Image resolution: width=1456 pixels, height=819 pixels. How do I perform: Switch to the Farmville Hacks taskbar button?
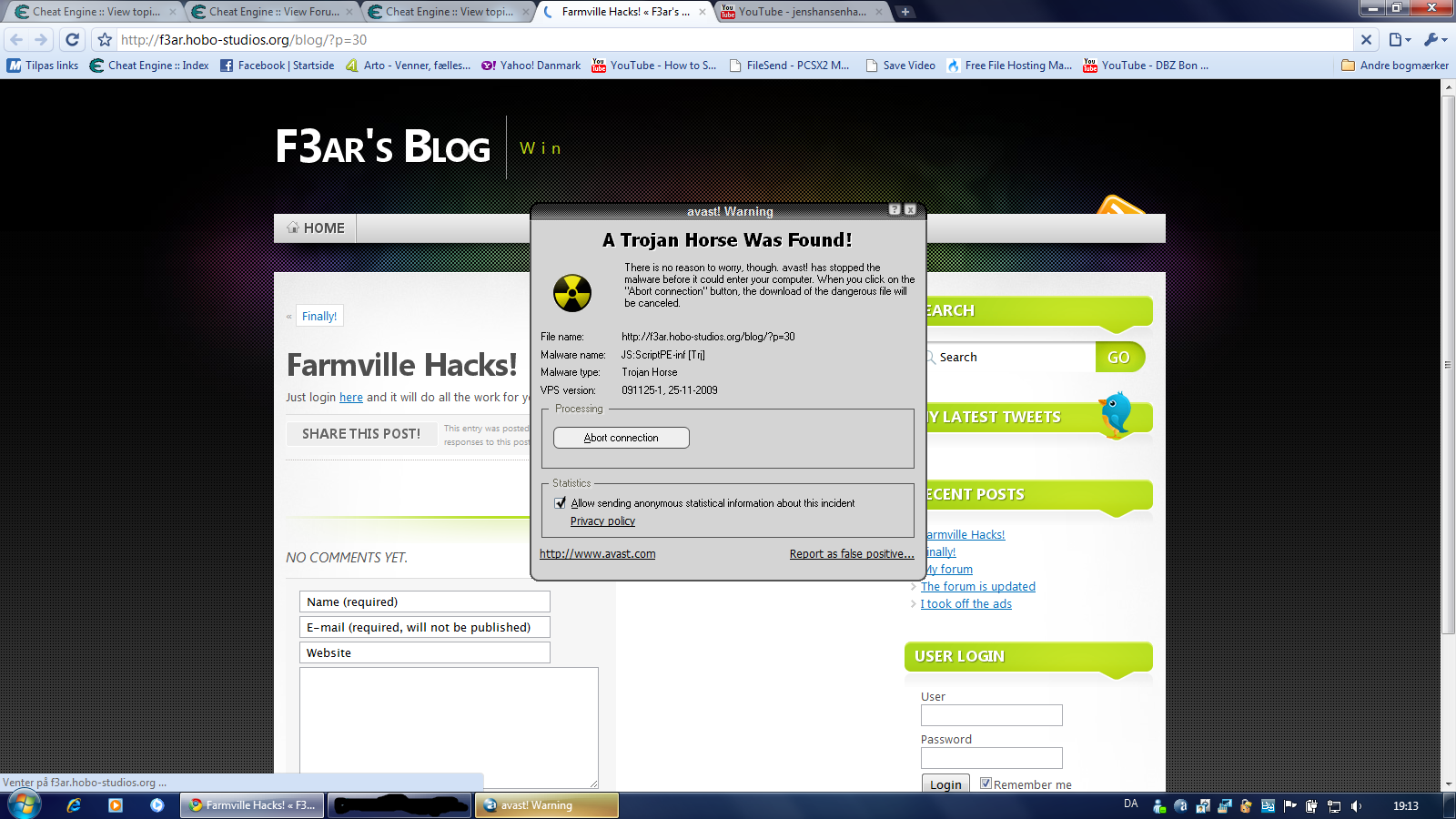(252, 805)
